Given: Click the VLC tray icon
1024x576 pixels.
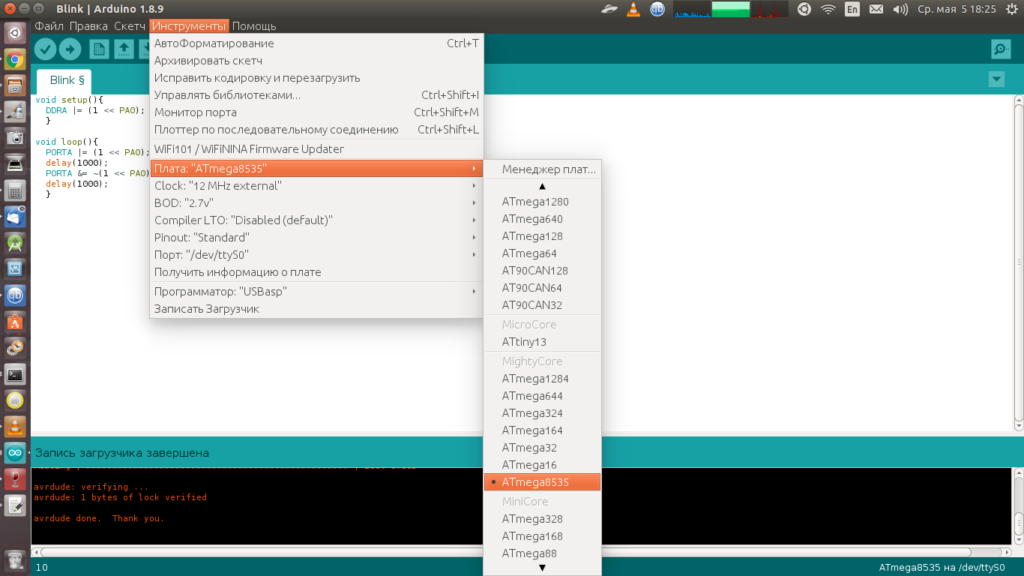Looking at the screenshot, I should point(634,10).
